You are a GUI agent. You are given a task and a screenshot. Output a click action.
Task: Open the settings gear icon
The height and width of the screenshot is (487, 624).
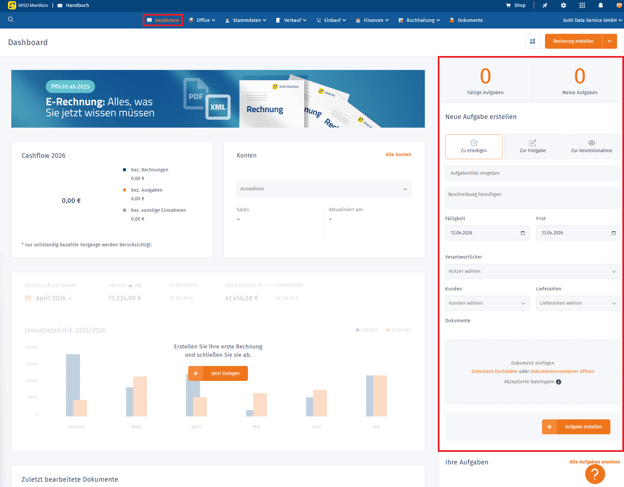[563, 5]
